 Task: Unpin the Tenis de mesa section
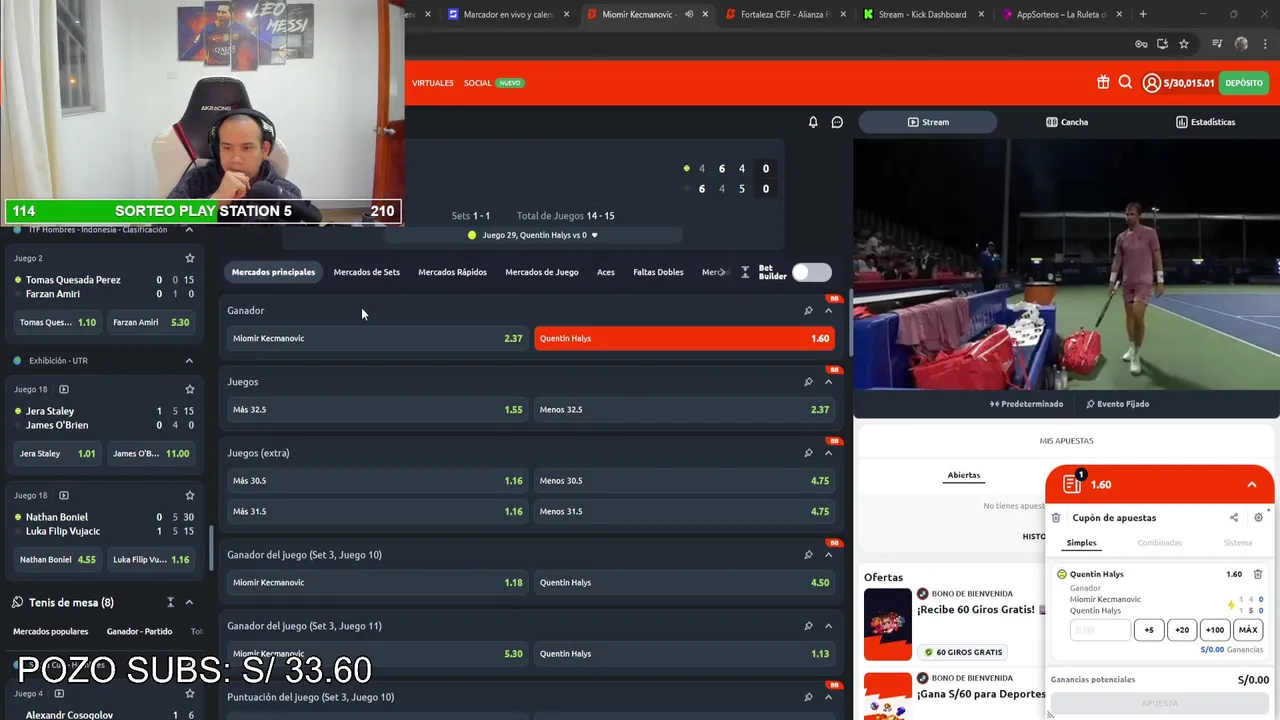click(170, 602)
